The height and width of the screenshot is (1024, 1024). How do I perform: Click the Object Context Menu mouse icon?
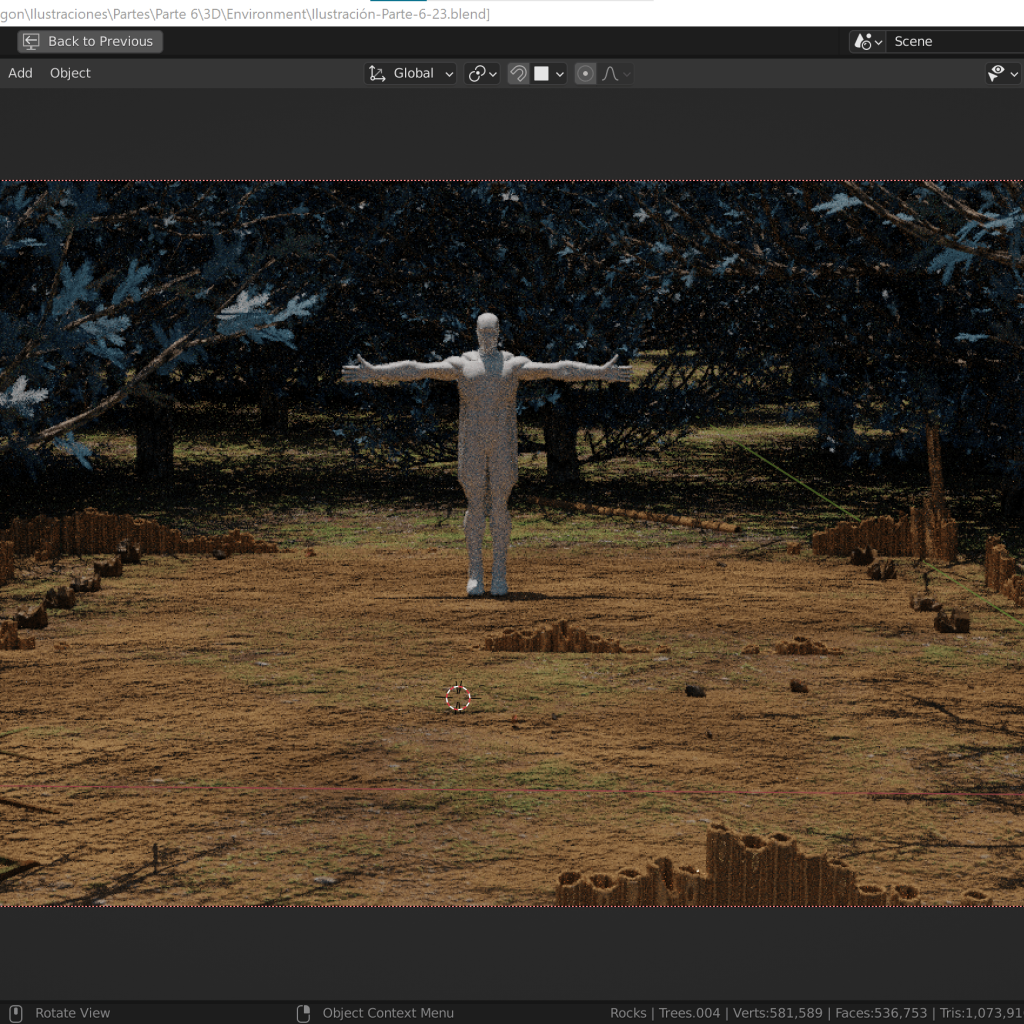coord(304,1013)
